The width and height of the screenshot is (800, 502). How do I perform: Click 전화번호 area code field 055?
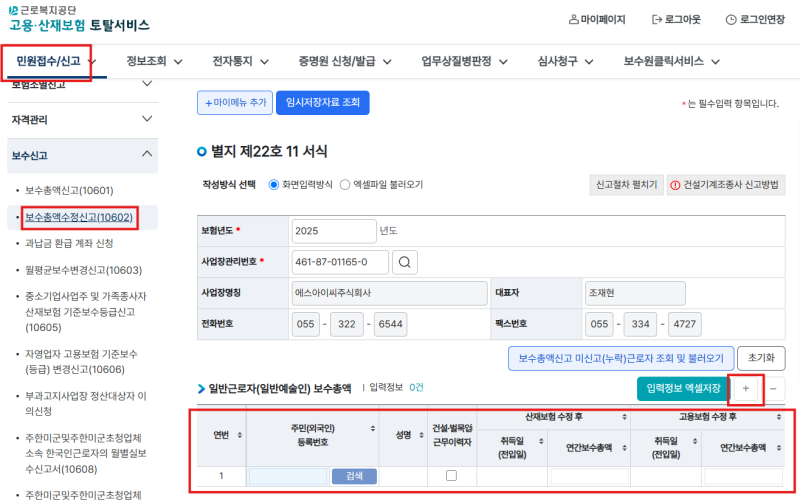pos(306,324)
